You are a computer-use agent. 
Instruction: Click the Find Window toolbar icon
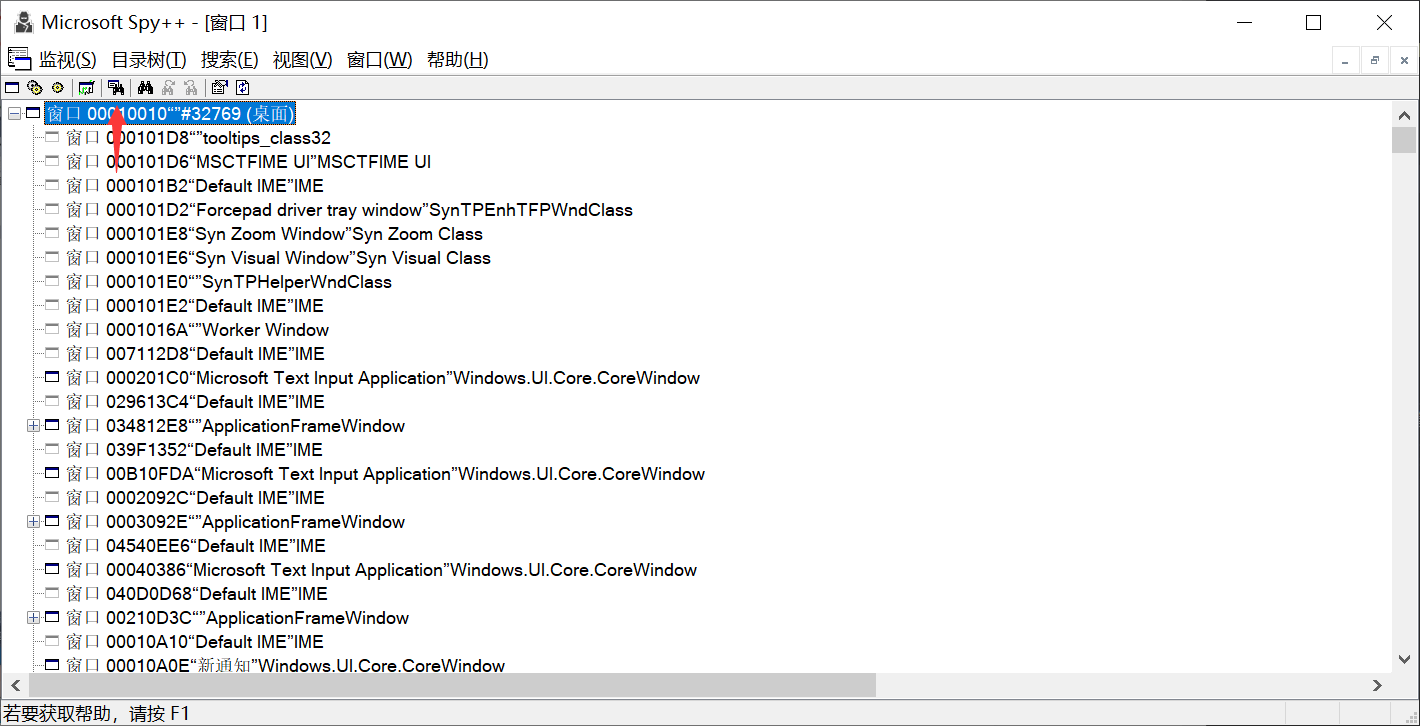click(x=116, y=88)
